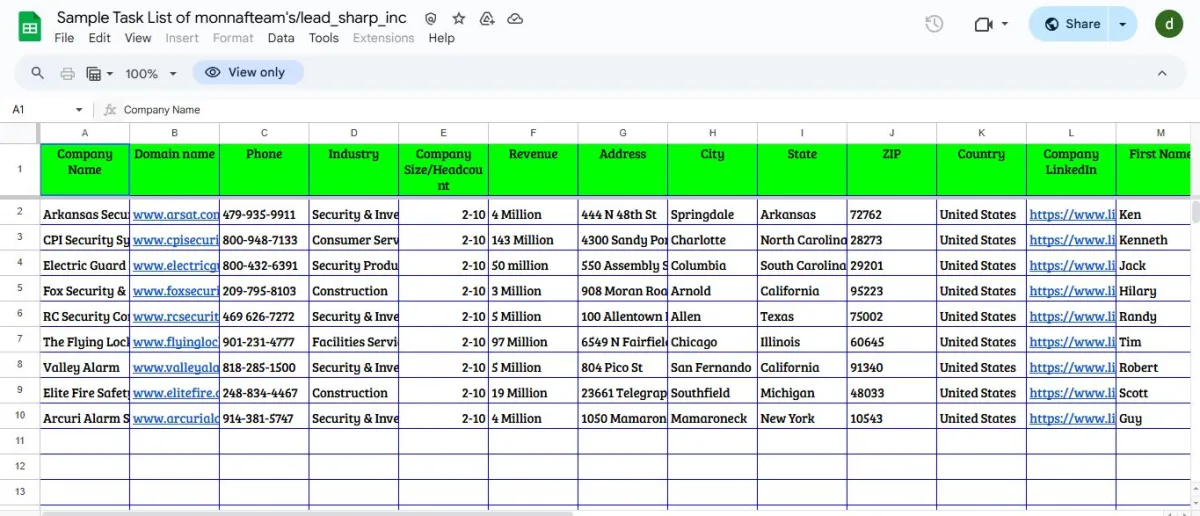
Task: Select ZIP cell 95223
Action: [892, 291]
